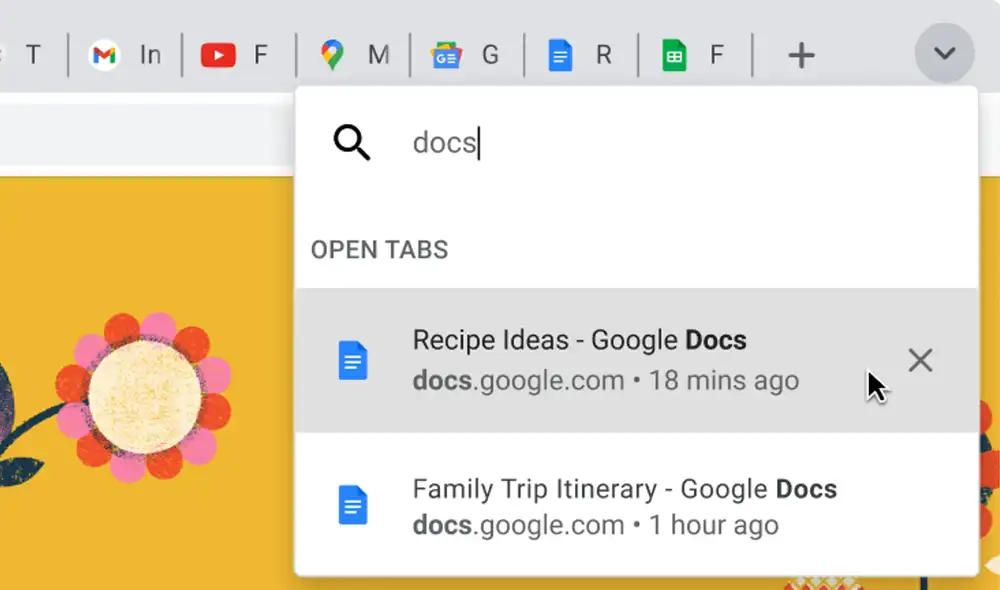Click the Recipe Ideas document icon
The height and width of the screenshot is (590, 1000).
(x=355, y=357)
